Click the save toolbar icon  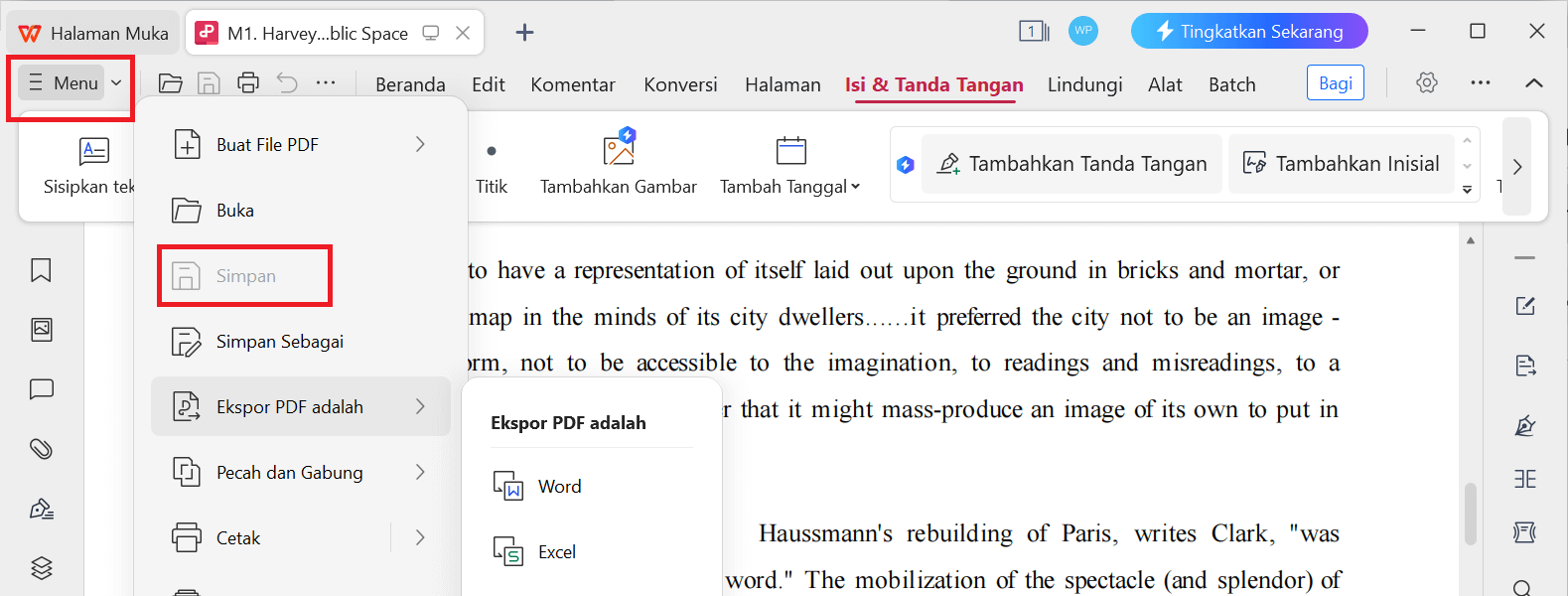pyautogui.click(x=209, y=83)
